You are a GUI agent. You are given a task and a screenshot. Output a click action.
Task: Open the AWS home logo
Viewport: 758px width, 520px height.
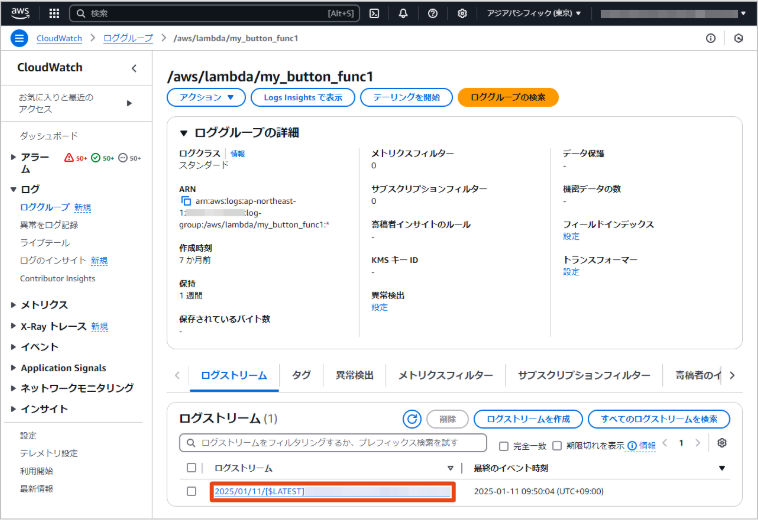20,13
